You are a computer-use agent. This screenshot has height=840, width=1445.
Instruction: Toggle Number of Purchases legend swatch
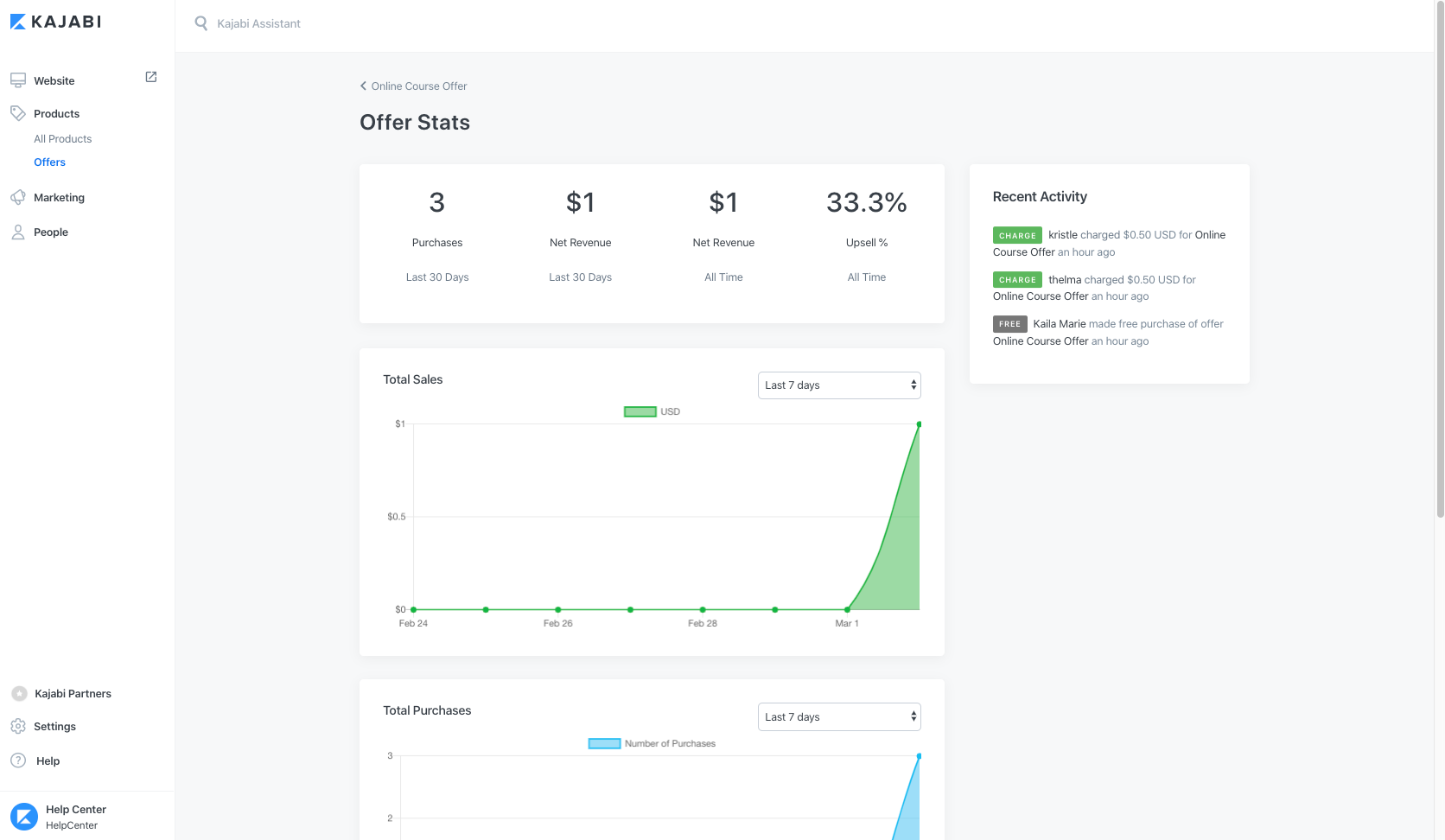point(604,743)
